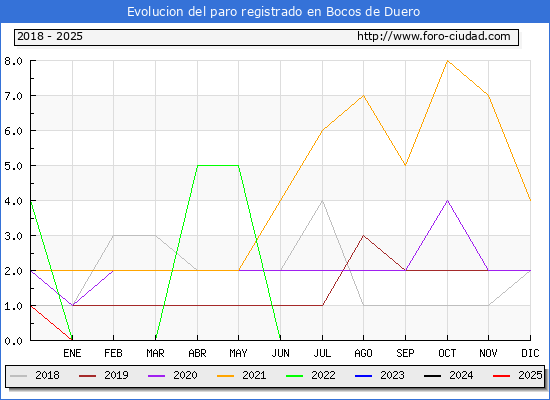Image resolution: width=550 pixels, height=400 pixels.
Task: Click the MAY month axis label
Action: (x=239, y=353)
